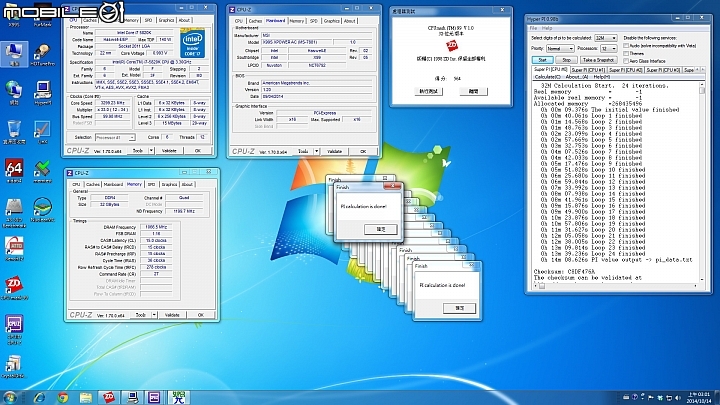Click the Start button in Hyper PI
This screenshot has height=405, width=720.
click(542, 60)
